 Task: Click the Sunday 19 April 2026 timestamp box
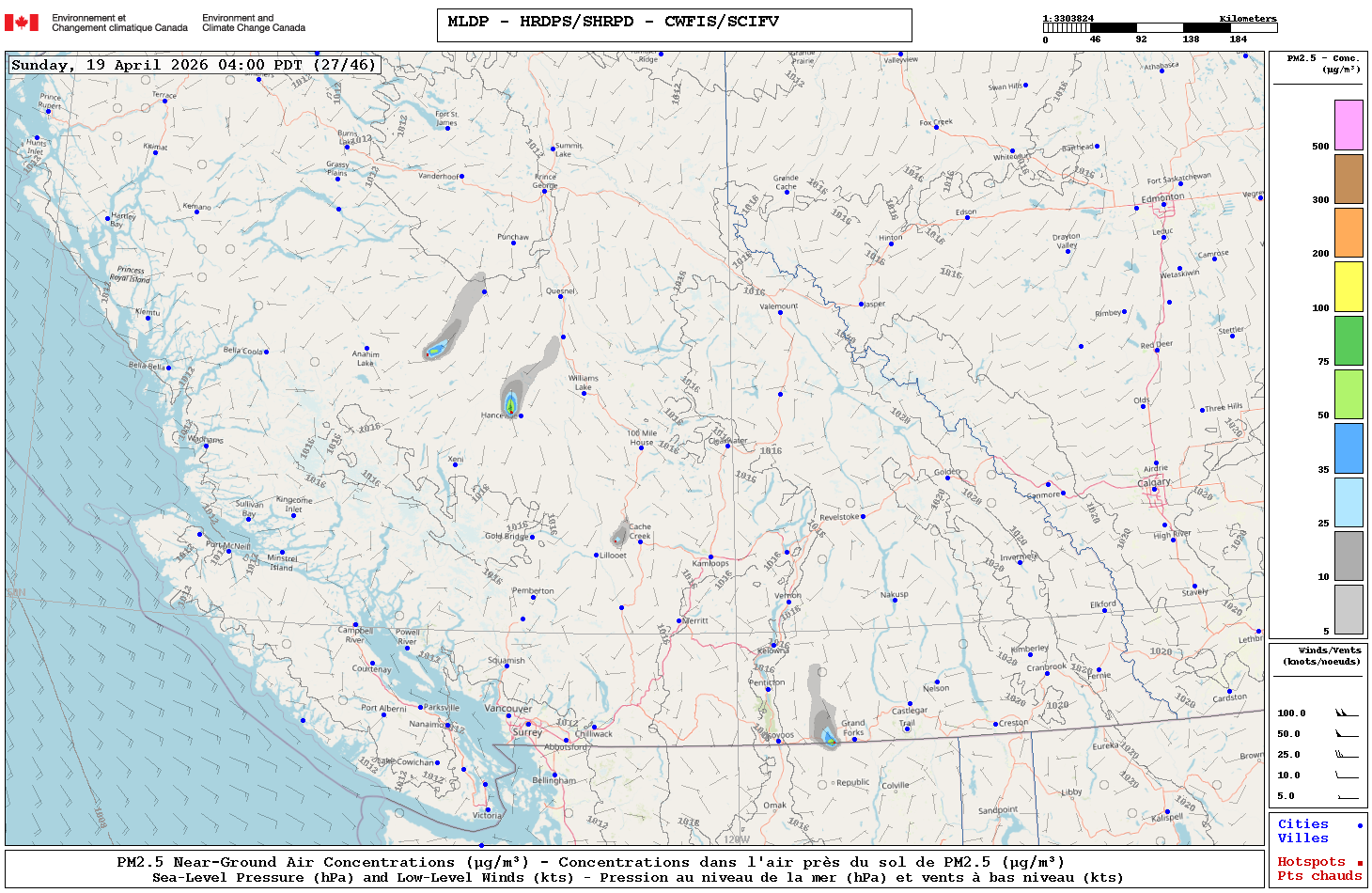pos(195,65)
